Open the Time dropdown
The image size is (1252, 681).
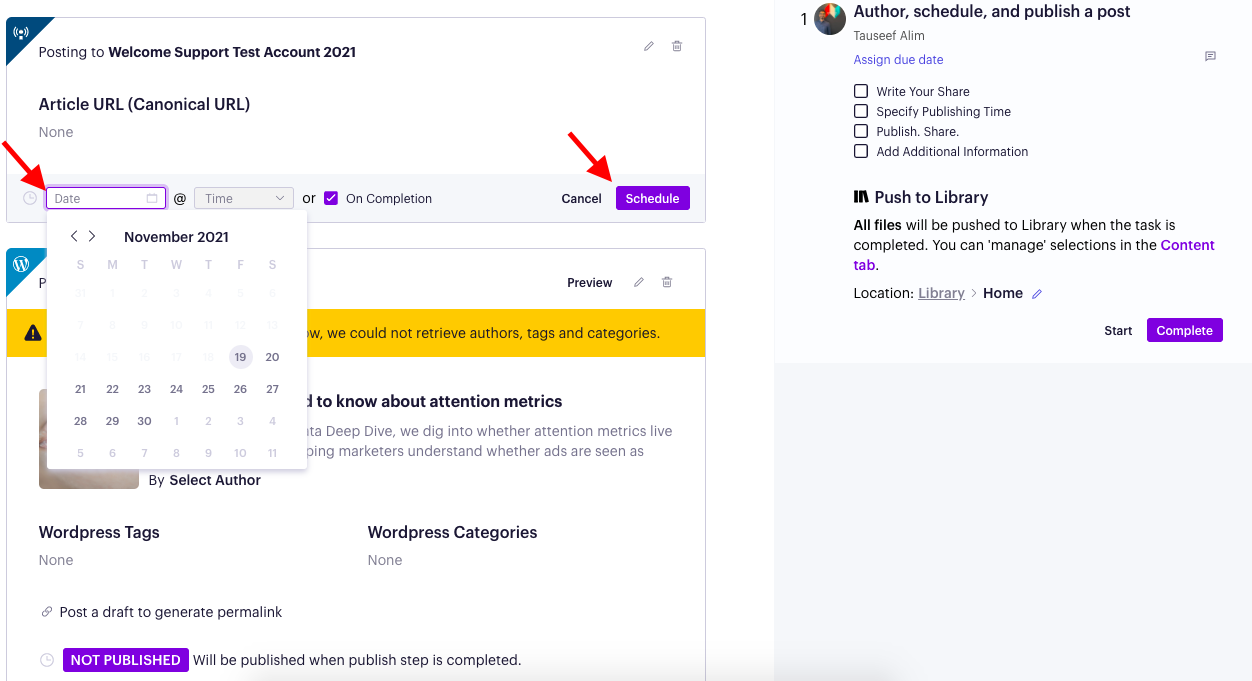click(x=243, y=197)
